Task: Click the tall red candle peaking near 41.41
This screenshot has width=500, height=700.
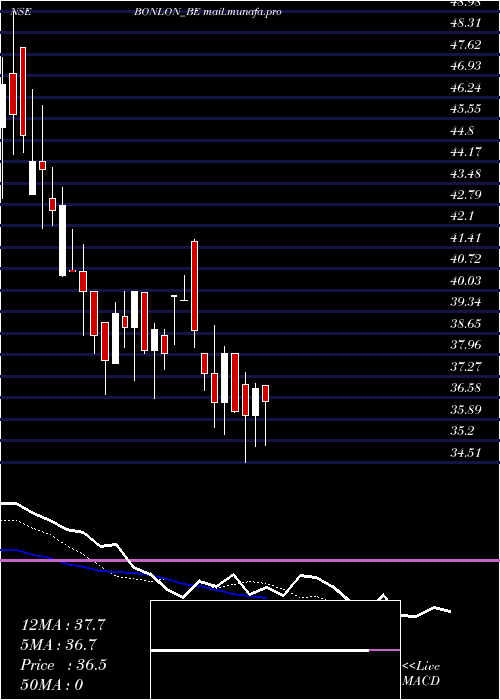Action: 194,286
